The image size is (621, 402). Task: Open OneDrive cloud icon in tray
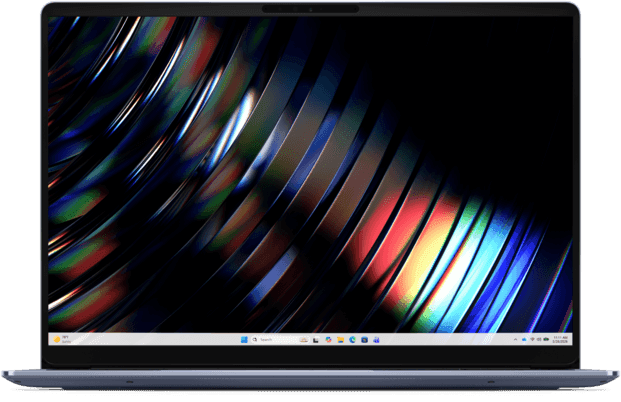click(524, 339)
